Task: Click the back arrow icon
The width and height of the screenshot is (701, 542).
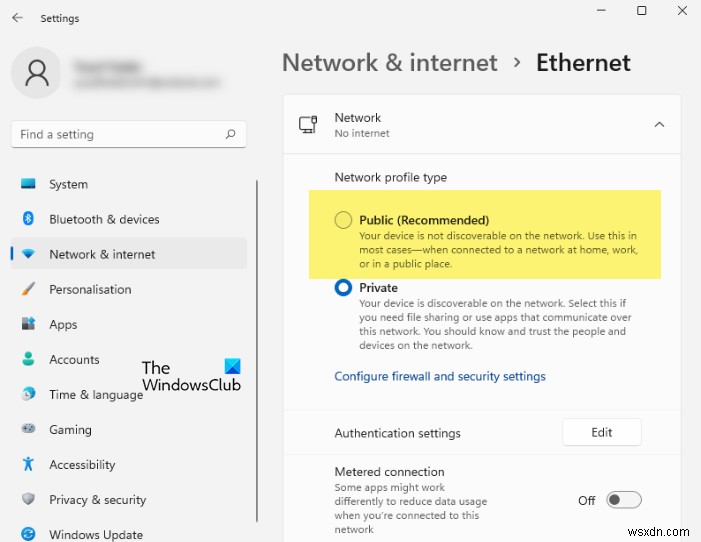Action: tap(17, 18)
